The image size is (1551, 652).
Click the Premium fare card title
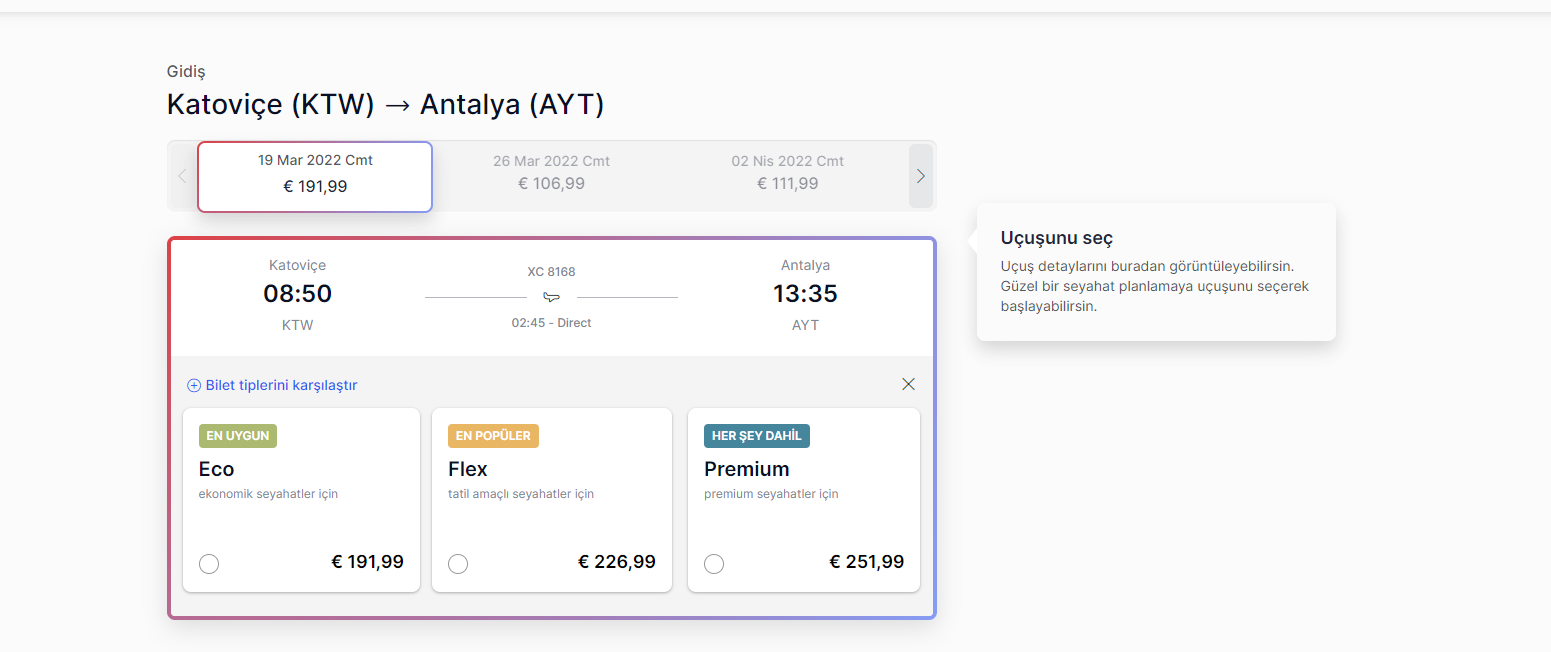tap(747, 469)
